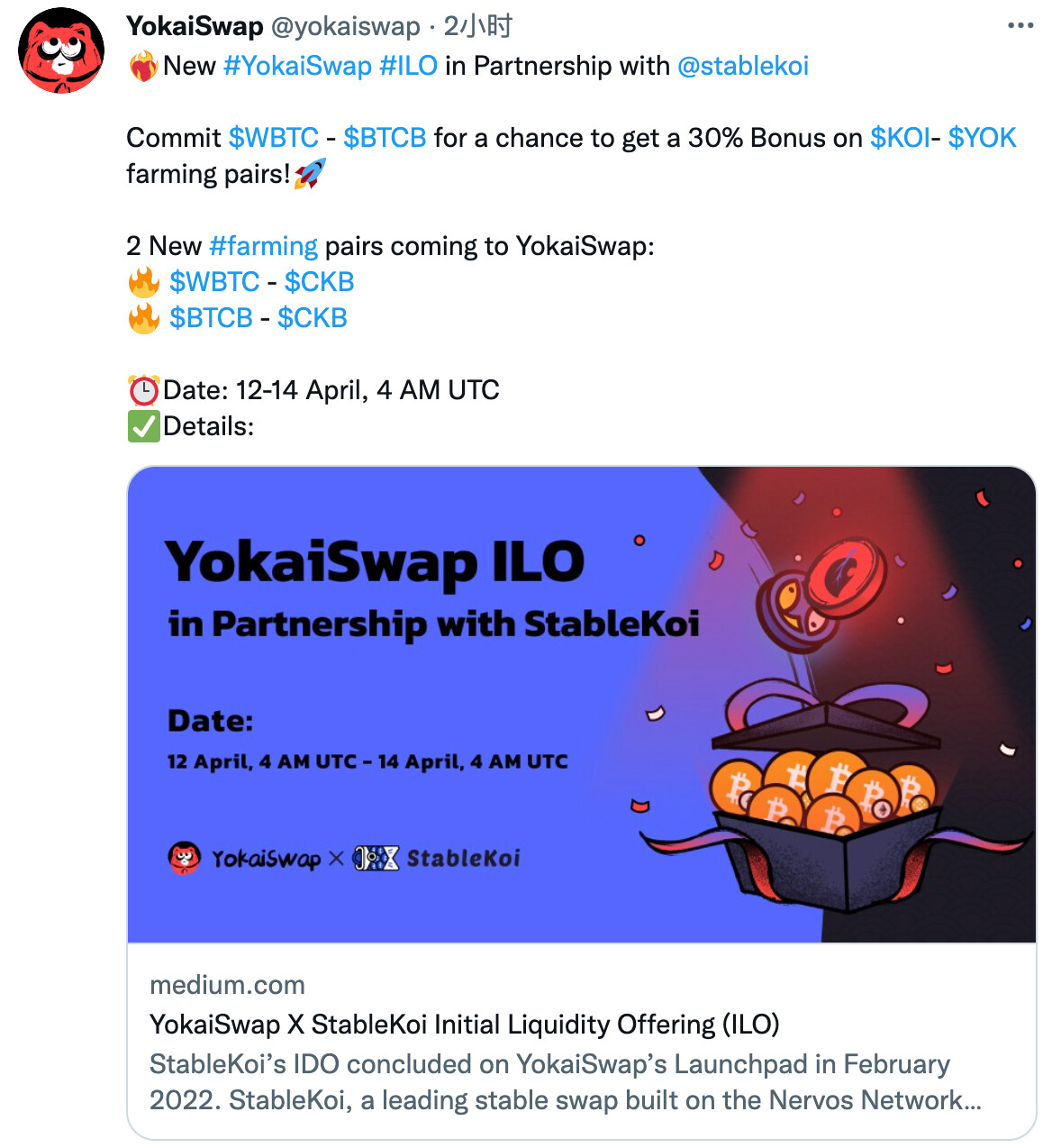The height and width of the screenshot is (1148, 1052).
Task: Open the YokaiSwap display name profile
Action: (195, 26)
